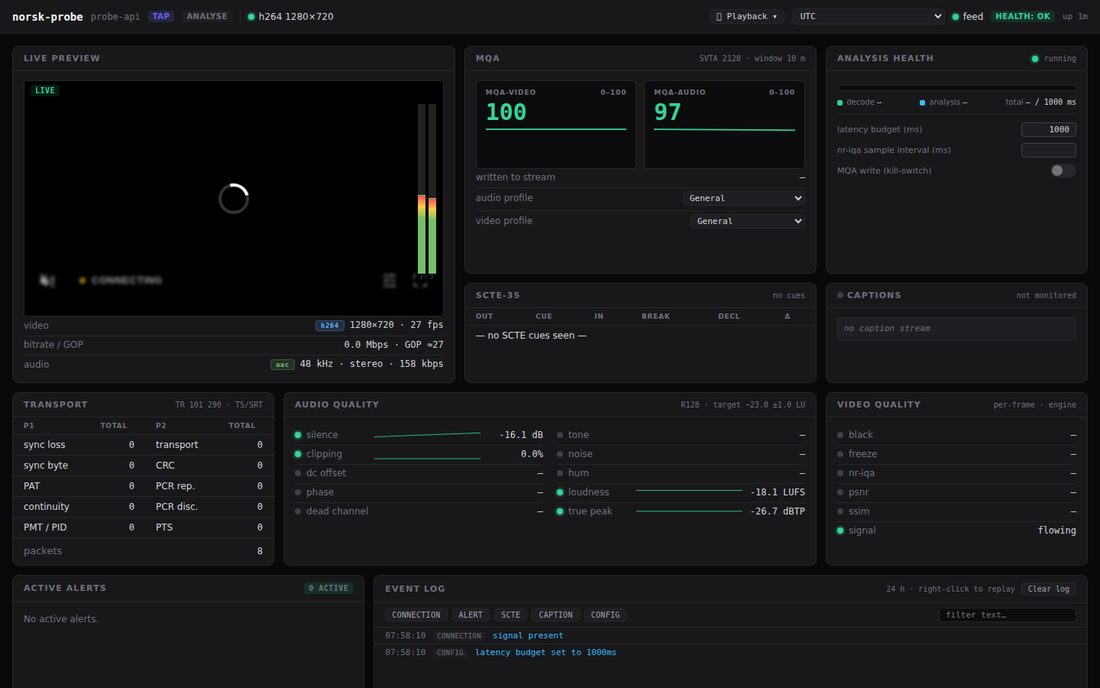This screenshot has height=688, width=1100.
Task: Click the green indicator dot beside loudness
Action: 560,492
